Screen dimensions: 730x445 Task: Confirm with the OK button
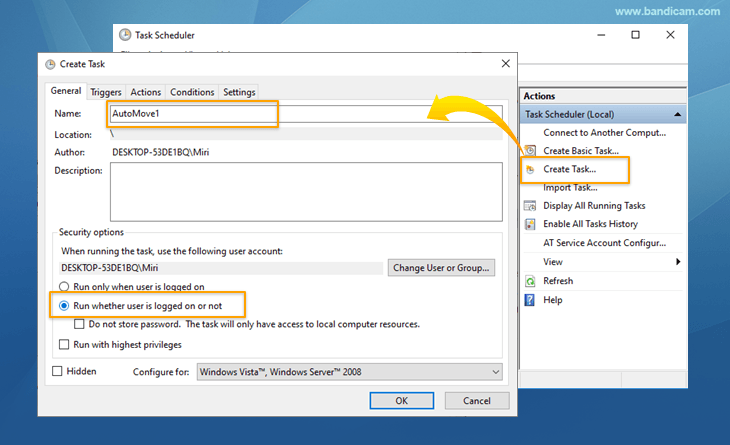click(402, 401)
